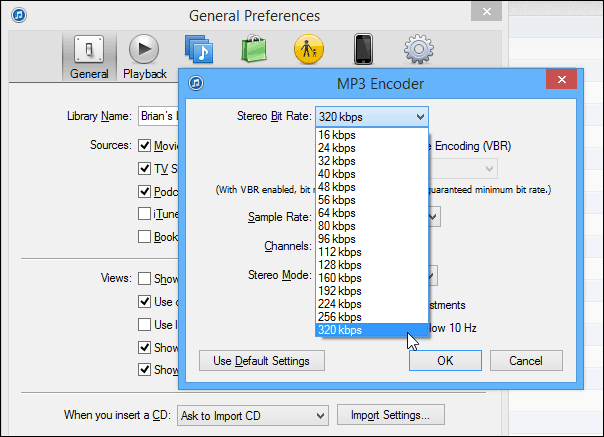Choose 80 kbps from the list
The width and height of the screenshot is (604, 437).
372,226
